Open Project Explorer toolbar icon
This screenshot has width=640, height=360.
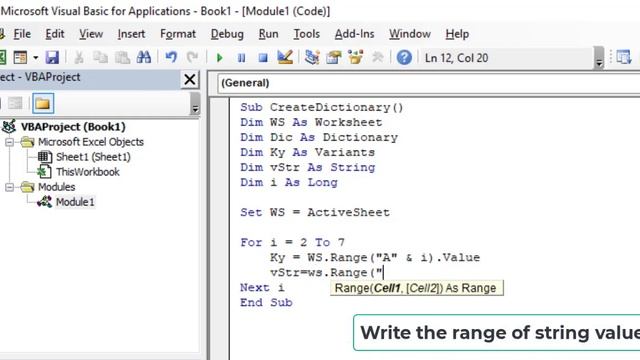click(312, 58)
